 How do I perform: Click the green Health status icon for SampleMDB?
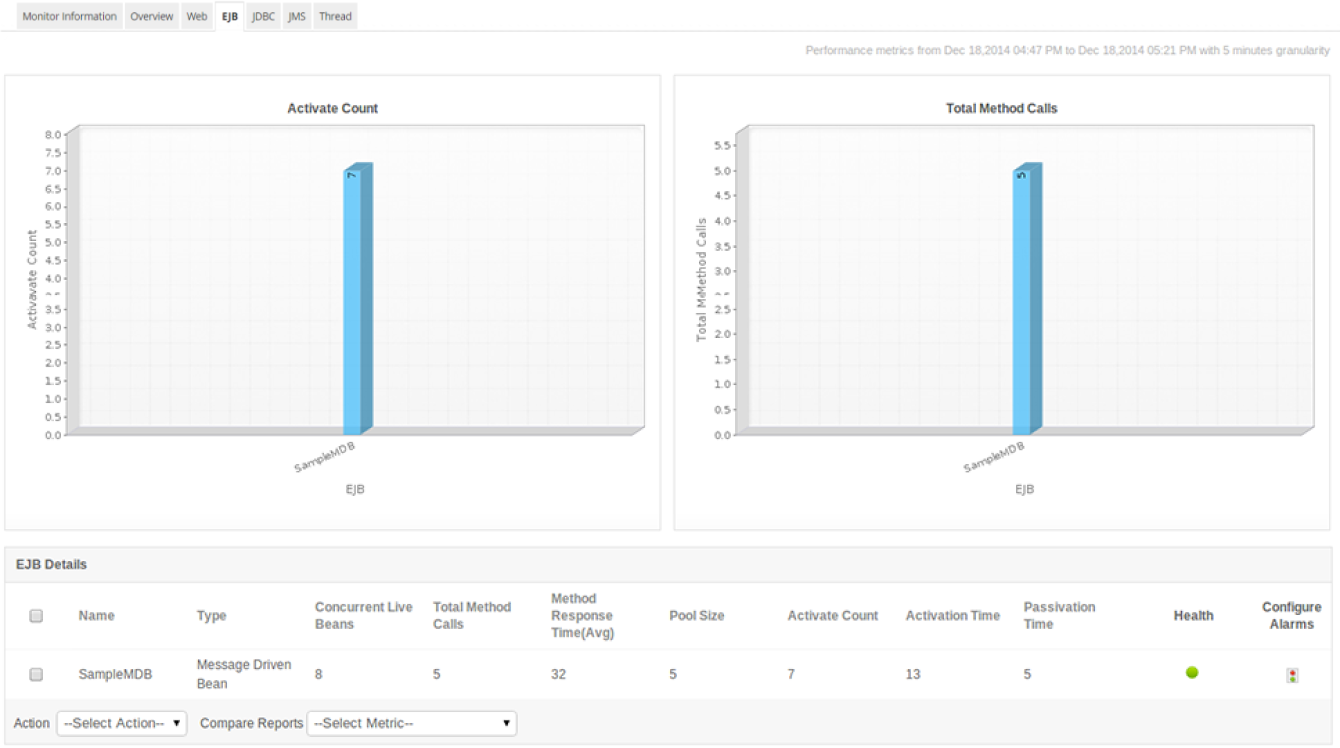(x=1193, y=672)
